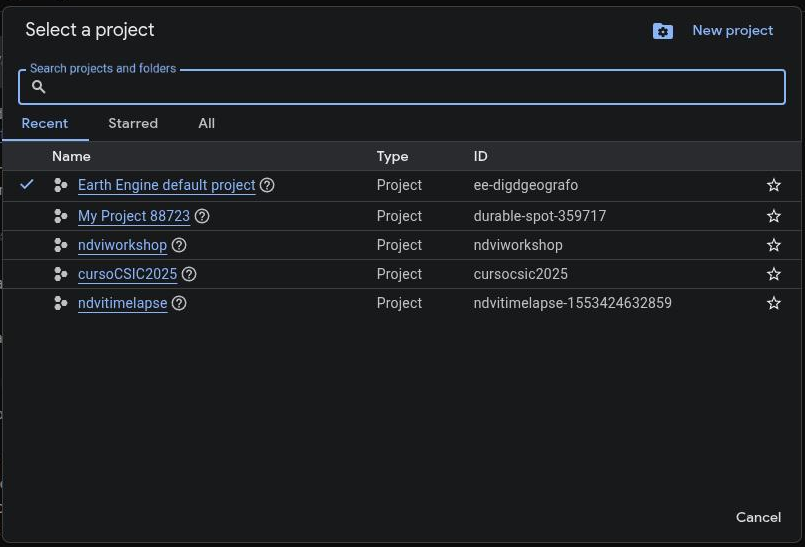Open help icon next to cursoCSIC2025
This screenshot has width=805, height=547.
pos(189,274)
